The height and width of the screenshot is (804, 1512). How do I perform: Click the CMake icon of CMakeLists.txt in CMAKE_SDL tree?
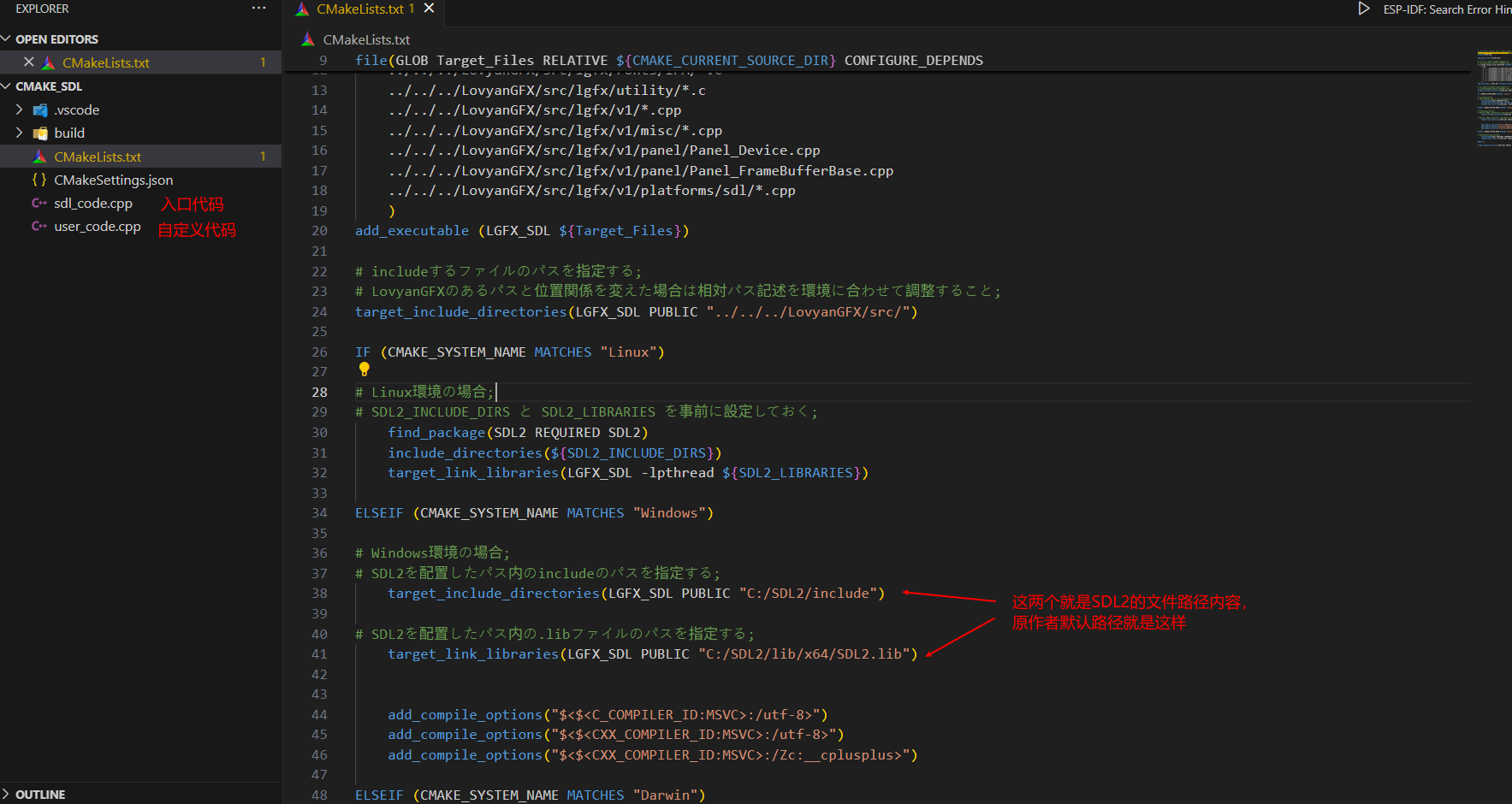39,157
